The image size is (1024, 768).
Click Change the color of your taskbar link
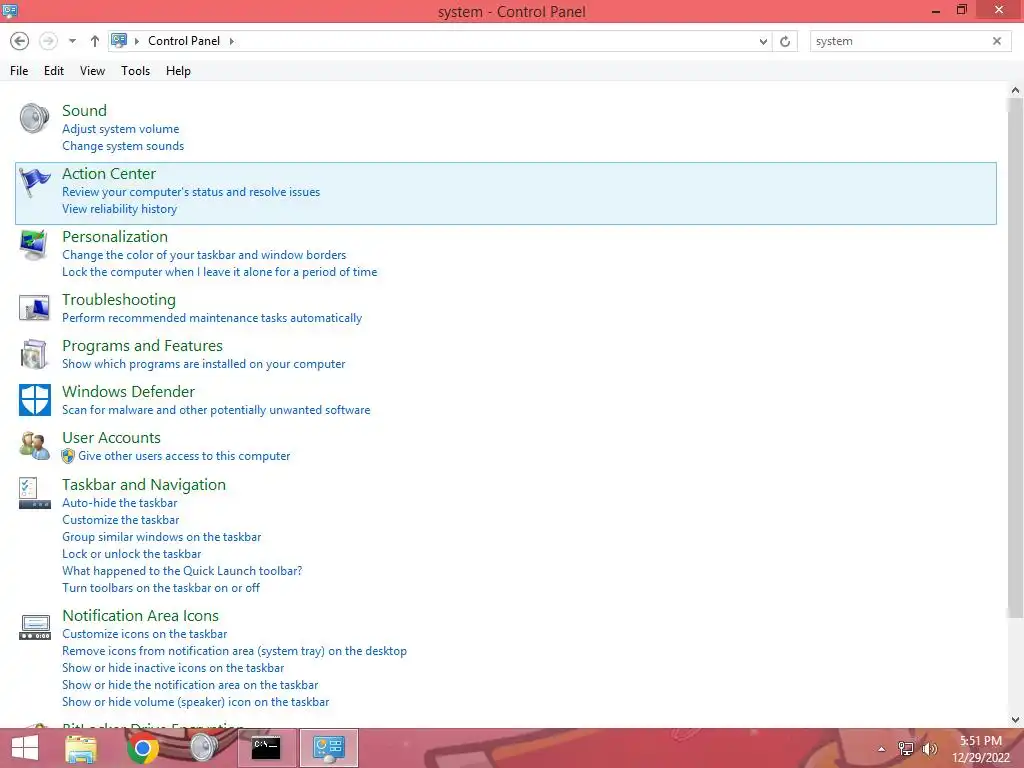coord(204,255)
